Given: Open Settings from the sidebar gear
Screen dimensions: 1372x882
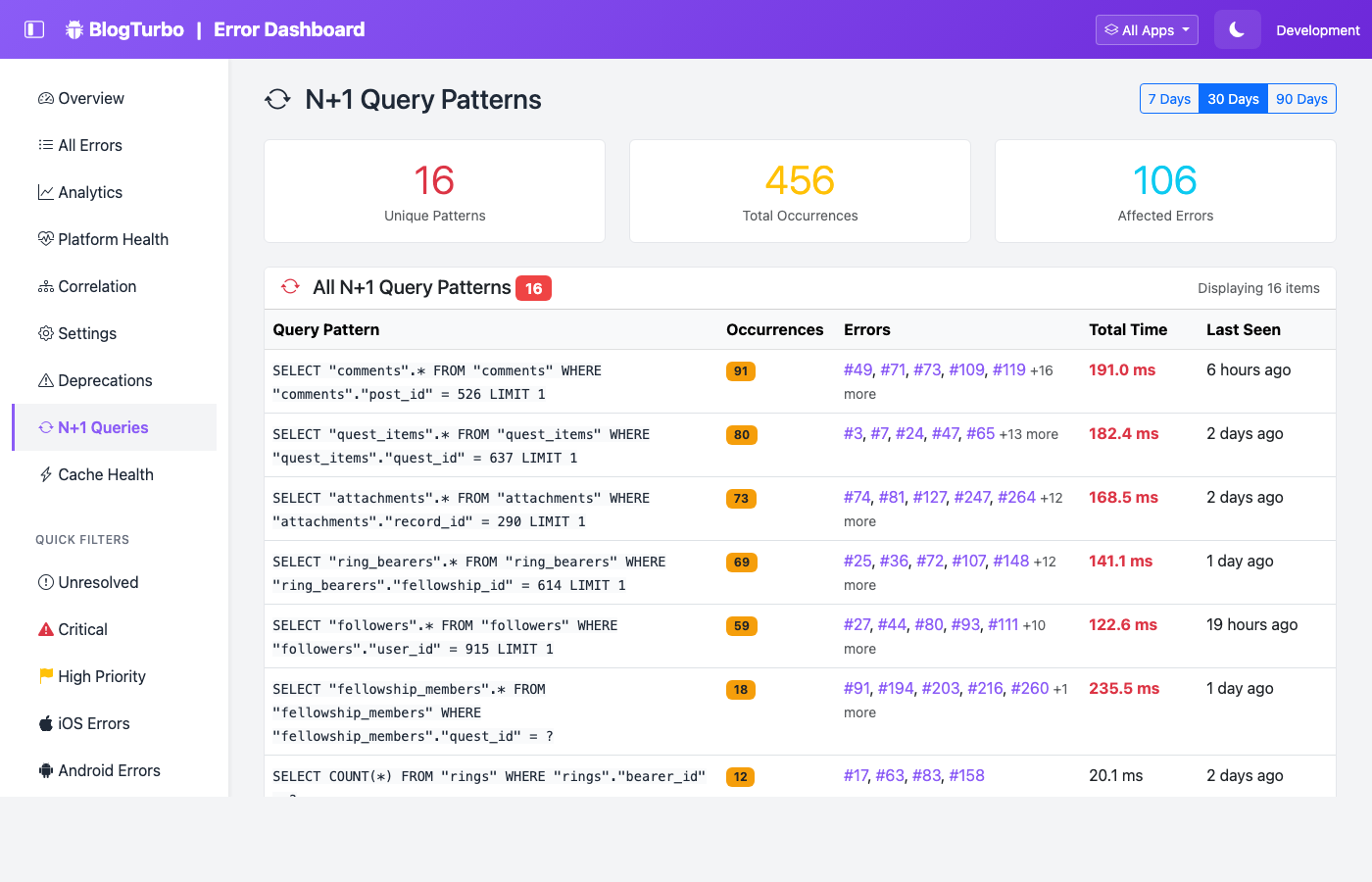Looking at the screenshot, I should point(87,333).
